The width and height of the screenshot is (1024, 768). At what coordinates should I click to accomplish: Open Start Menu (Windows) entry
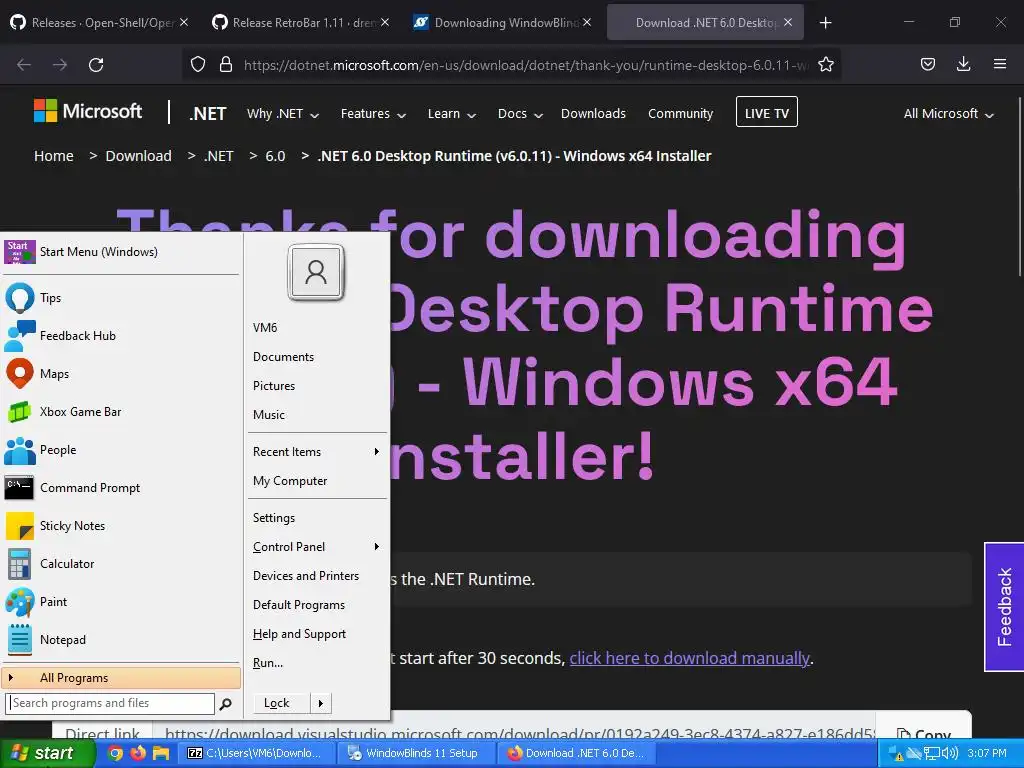pyautogui.click(x=121, y=252)
